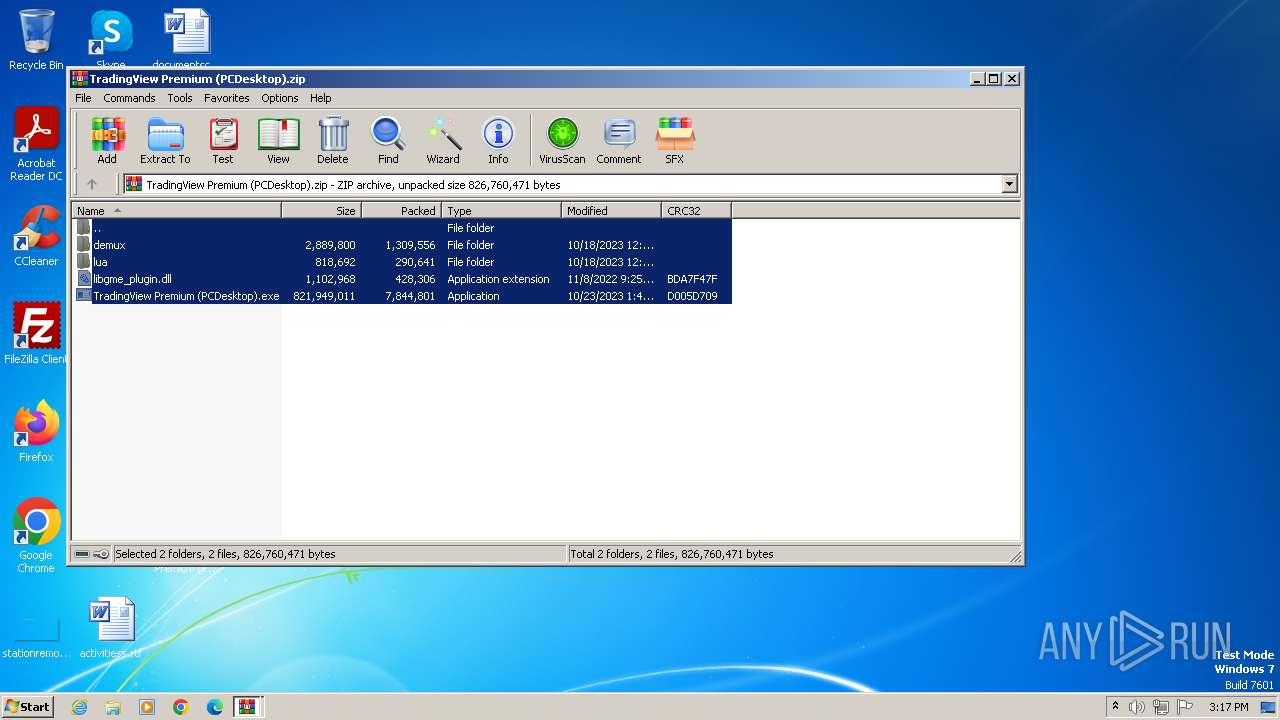1280x720 pixels.
Task: Launch the Wizard tool
Action: (443, 140)
